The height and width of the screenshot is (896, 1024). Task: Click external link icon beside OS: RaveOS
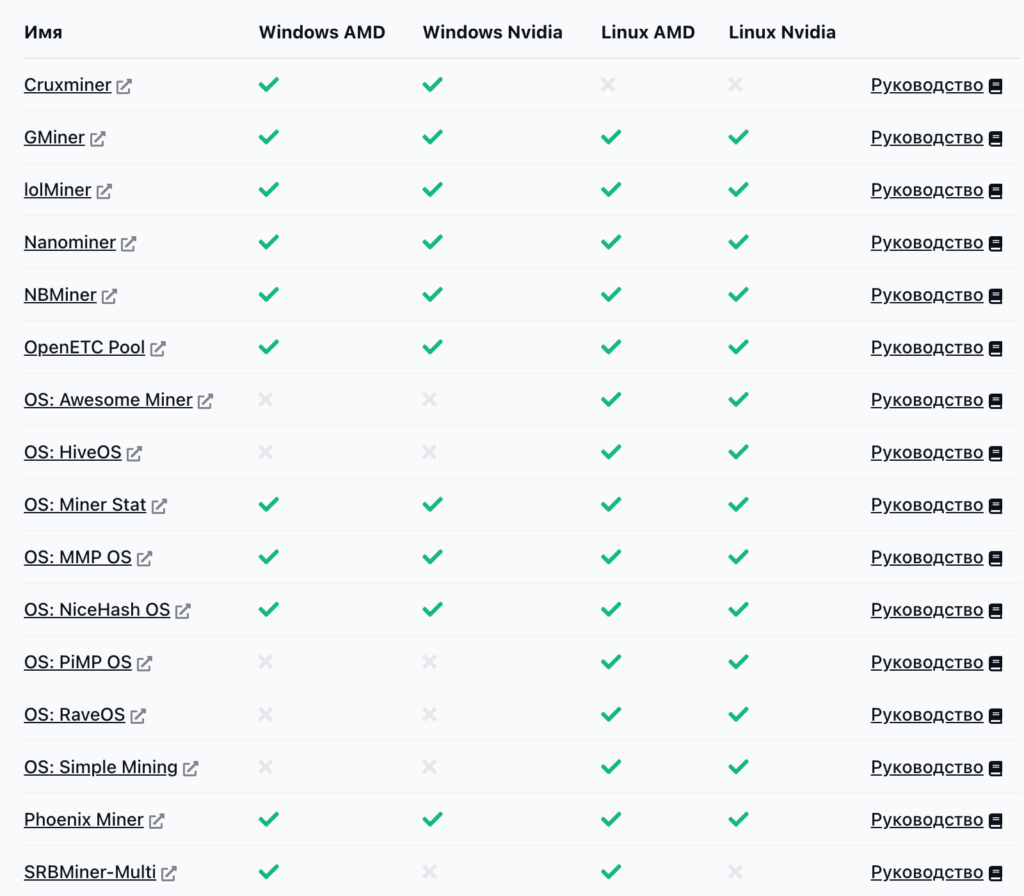[x=138, y=716]
